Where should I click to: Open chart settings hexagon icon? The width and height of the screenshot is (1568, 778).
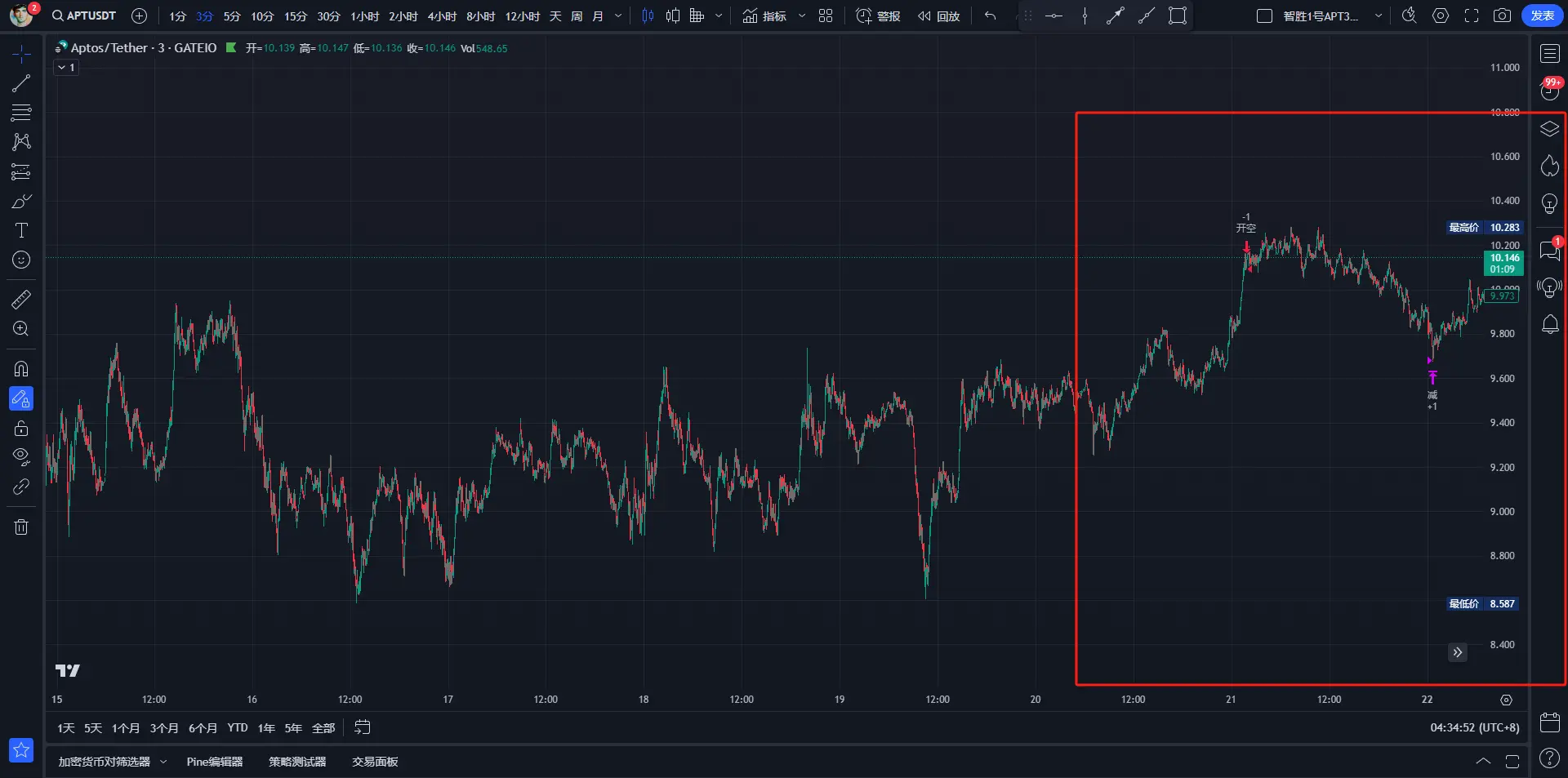tap(1441, 16)
